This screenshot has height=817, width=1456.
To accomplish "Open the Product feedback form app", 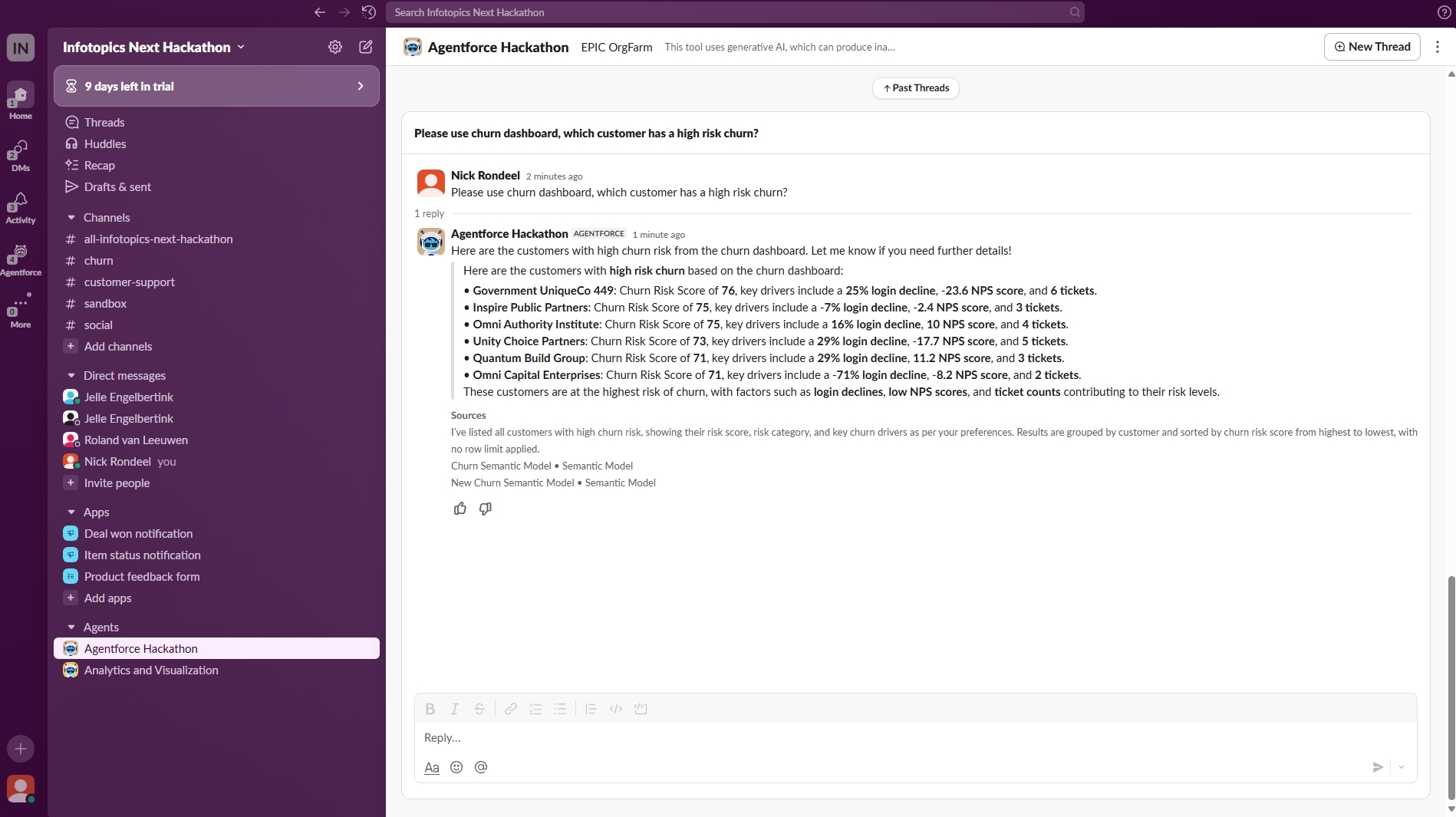I will [216, 577].
